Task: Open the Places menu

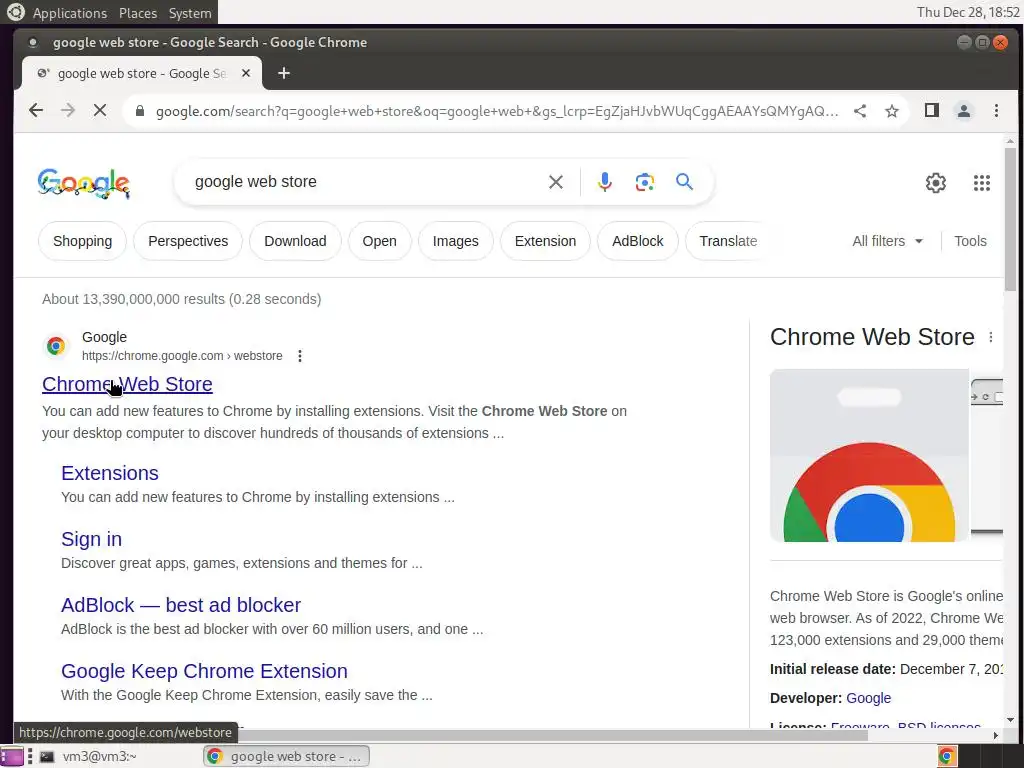Action: tap(138, 12)
